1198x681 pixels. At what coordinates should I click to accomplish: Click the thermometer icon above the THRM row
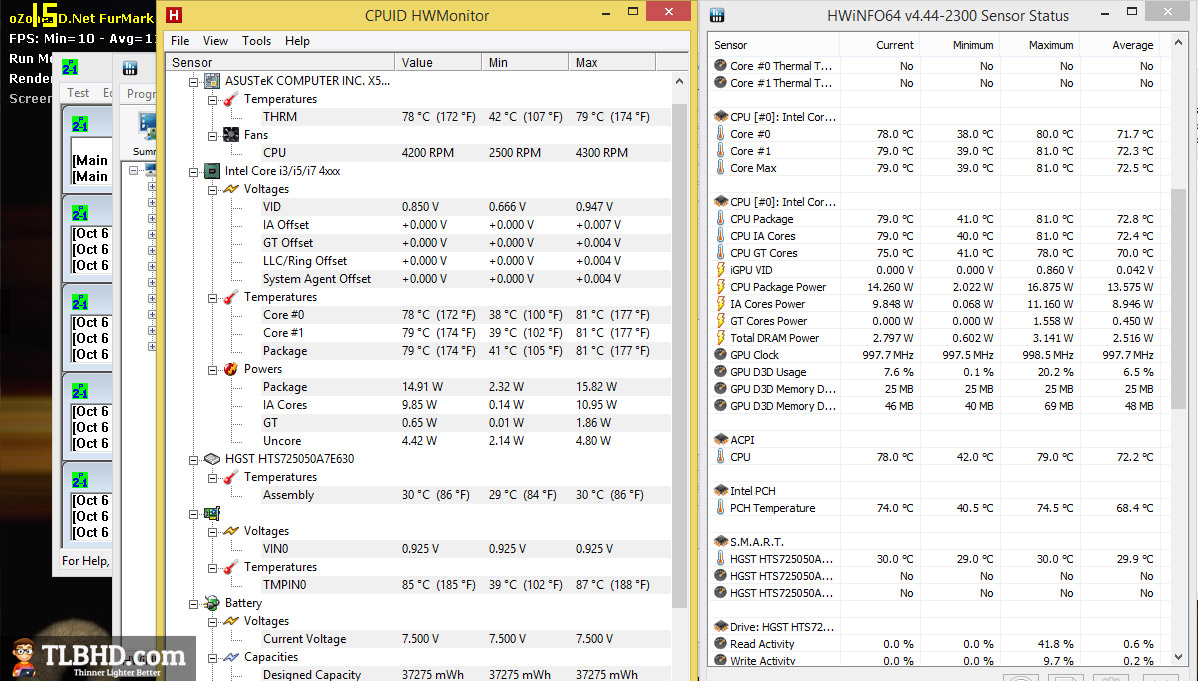(231, 99)
